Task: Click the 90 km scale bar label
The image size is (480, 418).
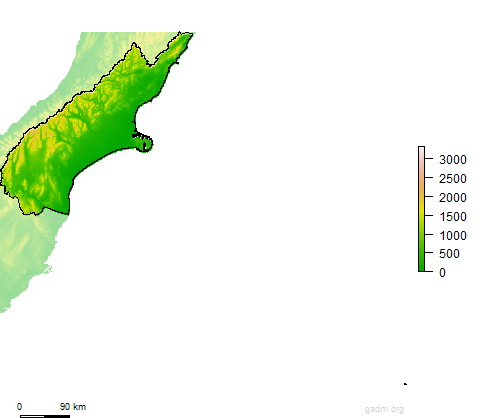Action: click(x=73, y=407)
